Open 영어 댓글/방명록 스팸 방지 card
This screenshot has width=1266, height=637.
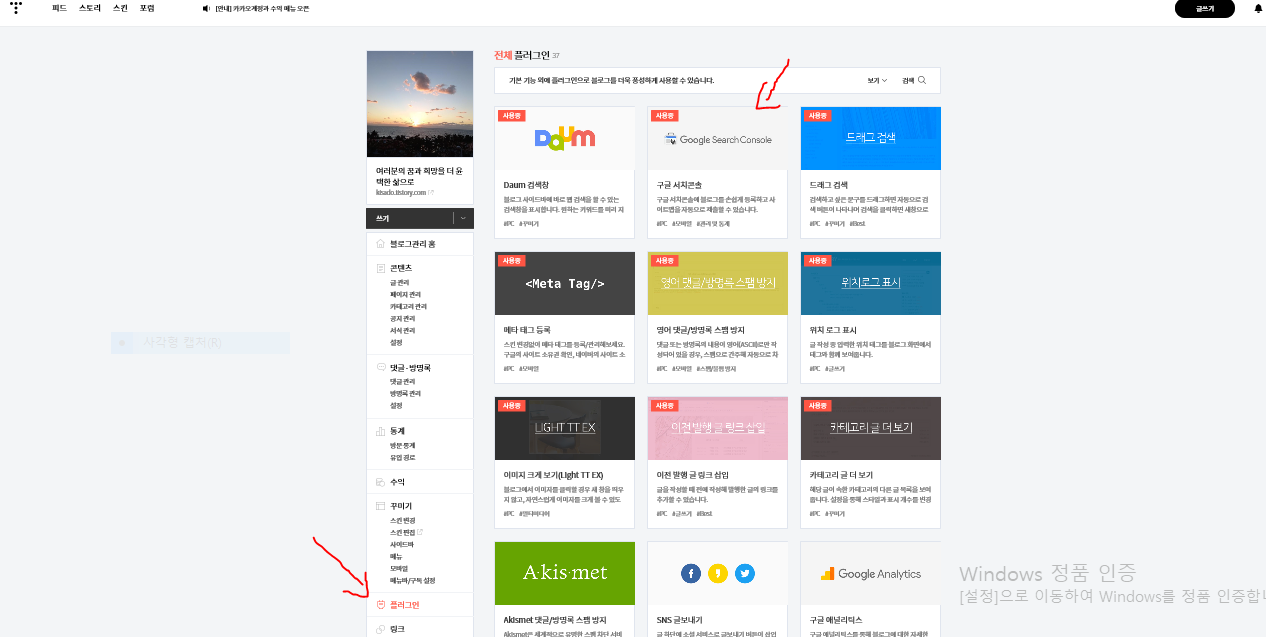pos(717,317)
